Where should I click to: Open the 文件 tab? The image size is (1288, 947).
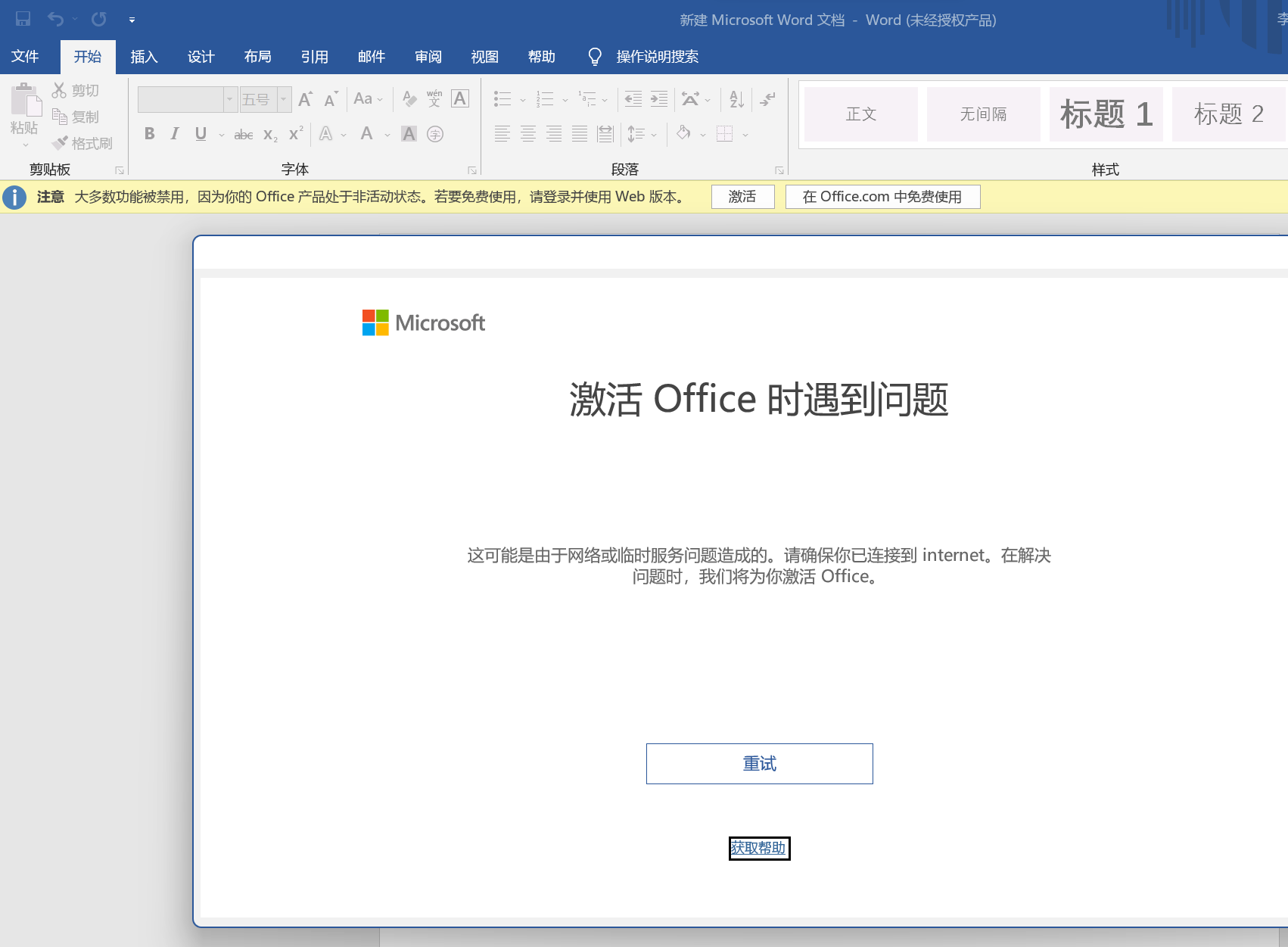(x=25, y=57)
